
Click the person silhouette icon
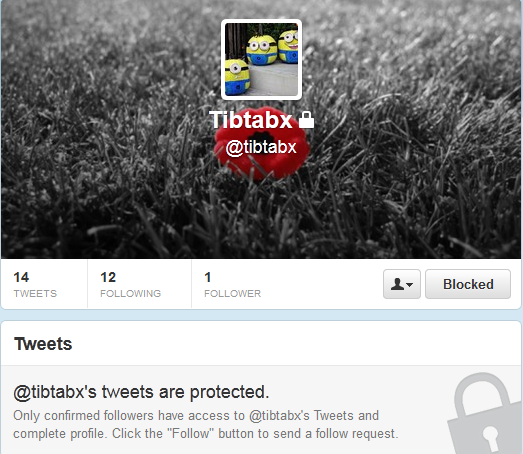click(397, 284)
